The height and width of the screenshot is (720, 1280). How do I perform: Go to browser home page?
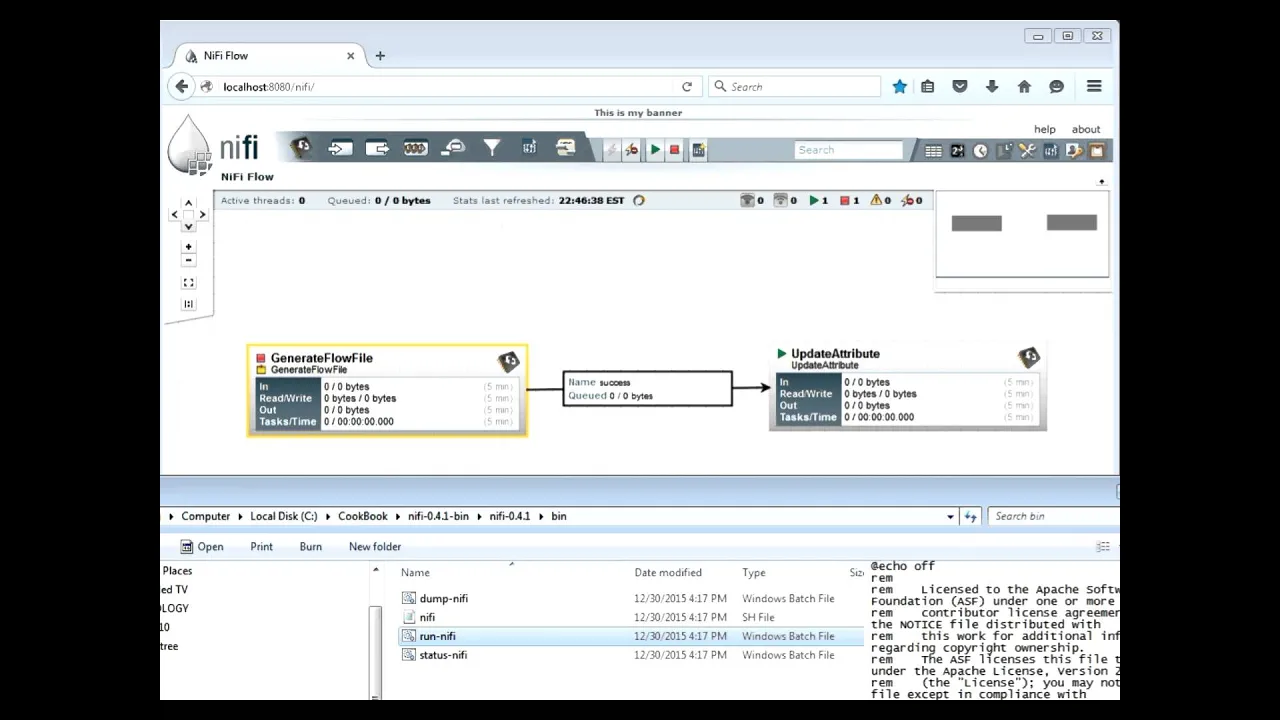[1024, 87]
